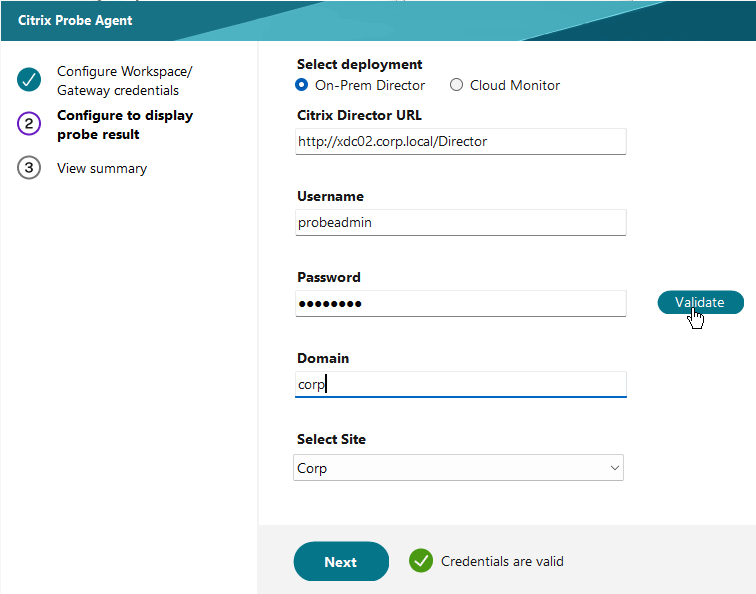Click the Credentials are valid message
The width and height of the screenshot is (756, 594).
pyautogui.click(x=502, y=561)
